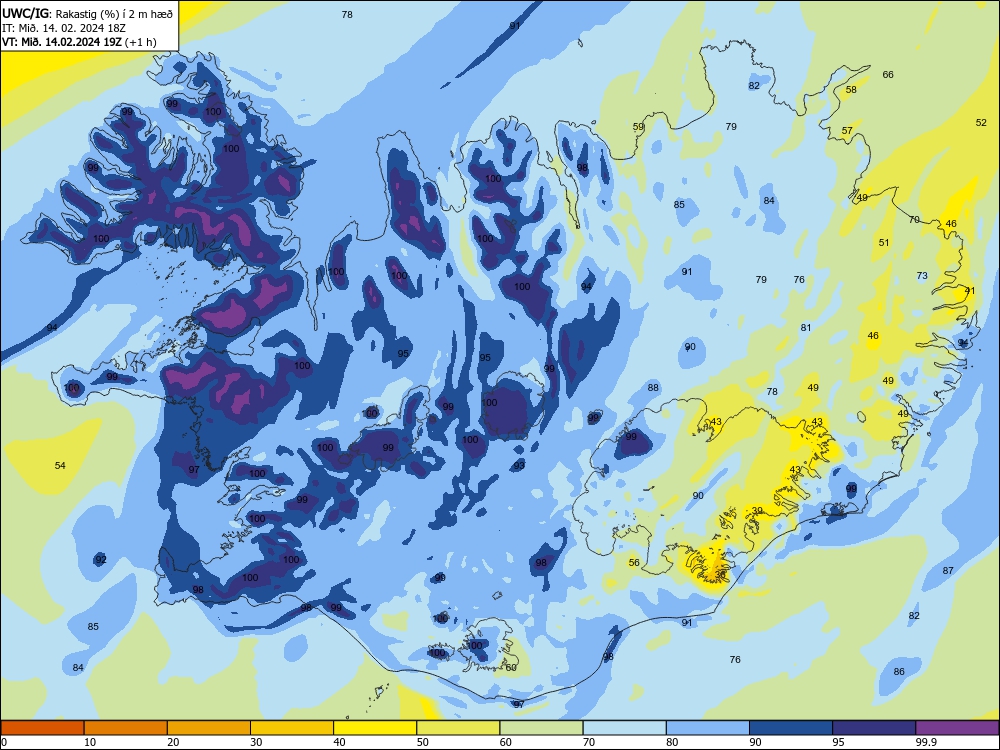The image size is (1000, 750).
Task: Click the purple legend swatch above 99.9
Action: (x=957, y=728)
